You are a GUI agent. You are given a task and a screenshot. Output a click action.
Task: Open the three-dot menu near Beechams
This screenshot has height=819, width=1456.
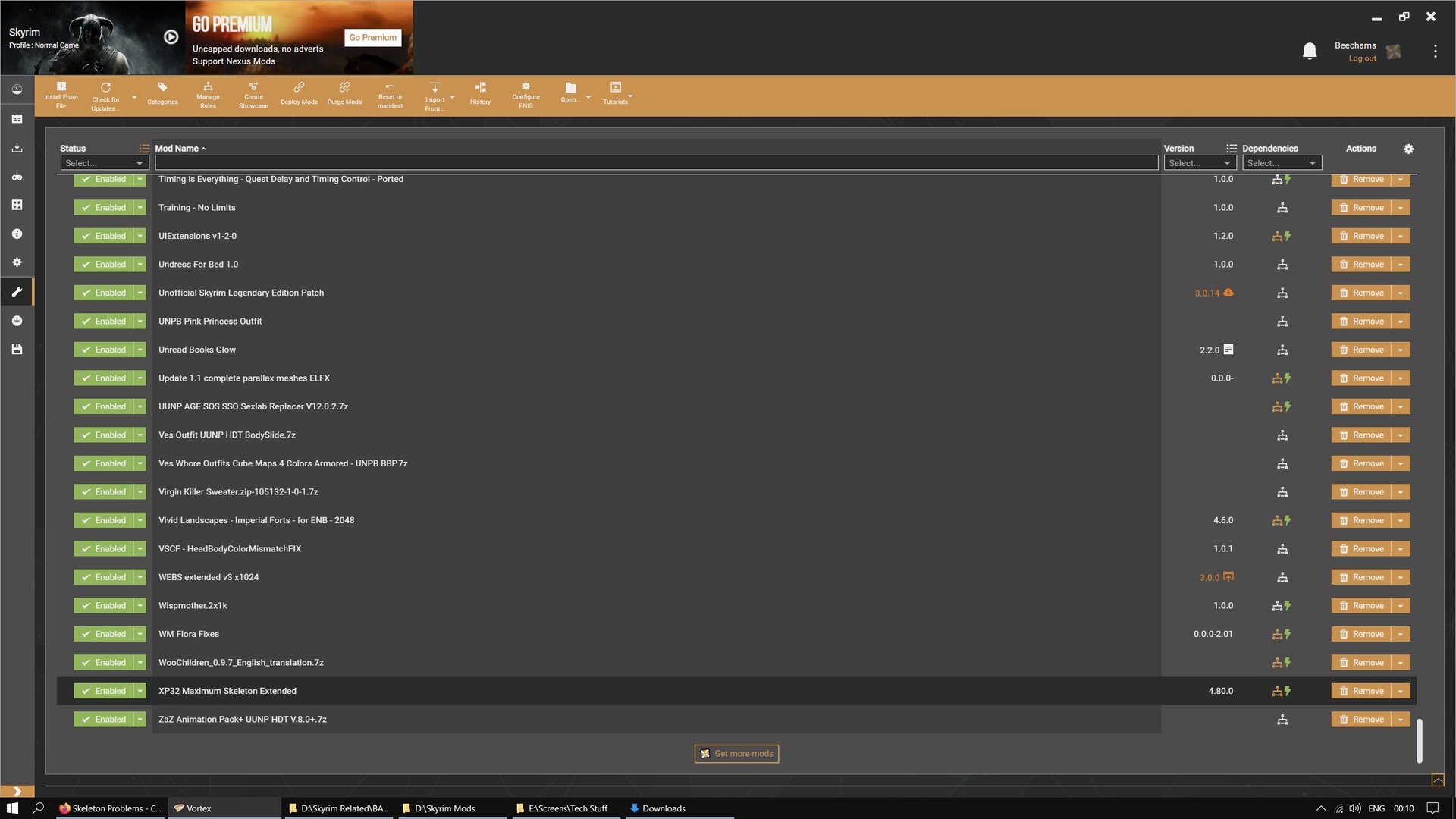pyautogui.click(x=1435, y=51)
